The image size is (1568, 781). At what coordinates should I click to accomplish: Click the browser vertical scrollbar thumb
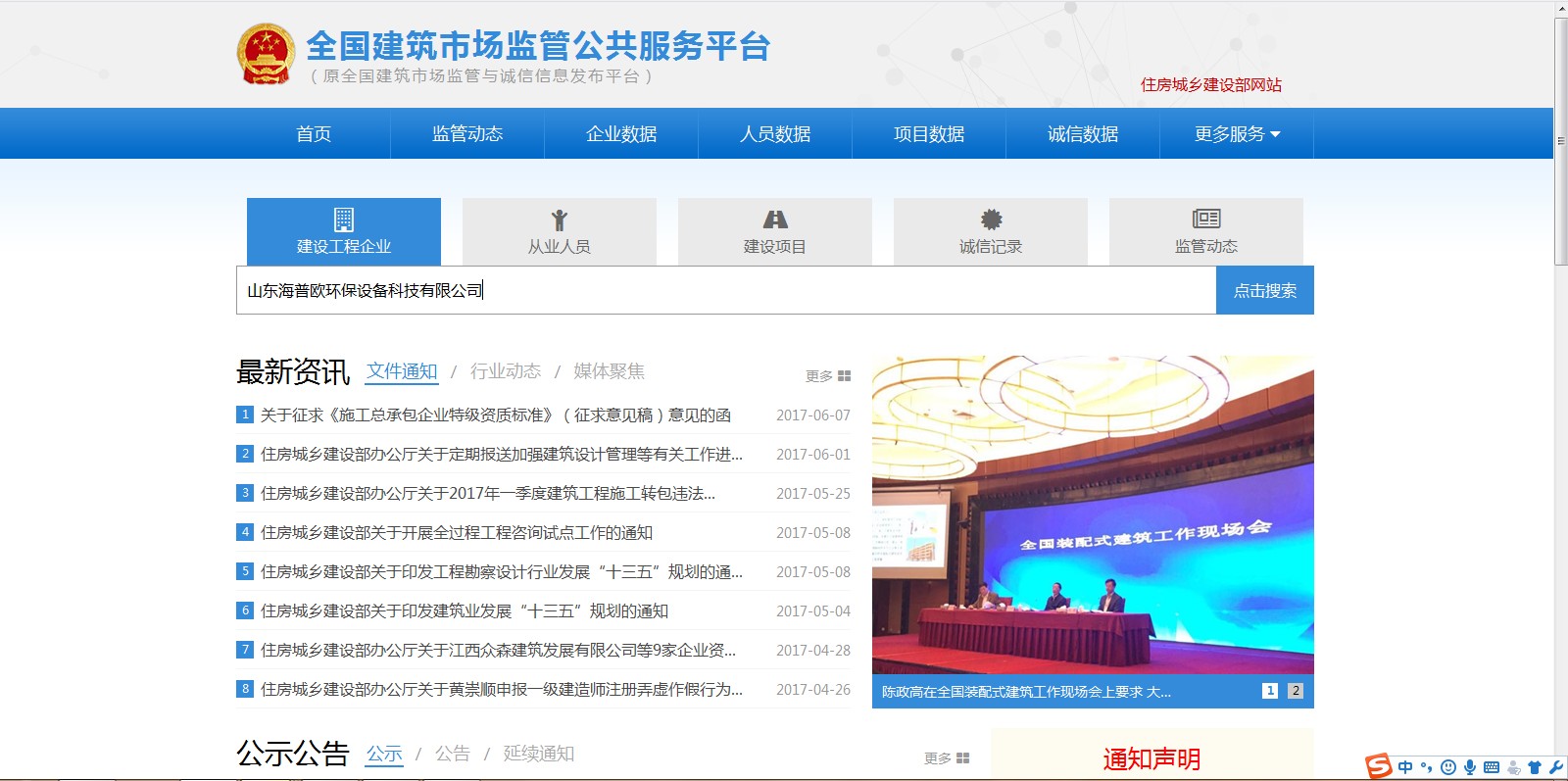pos(1560,141)
